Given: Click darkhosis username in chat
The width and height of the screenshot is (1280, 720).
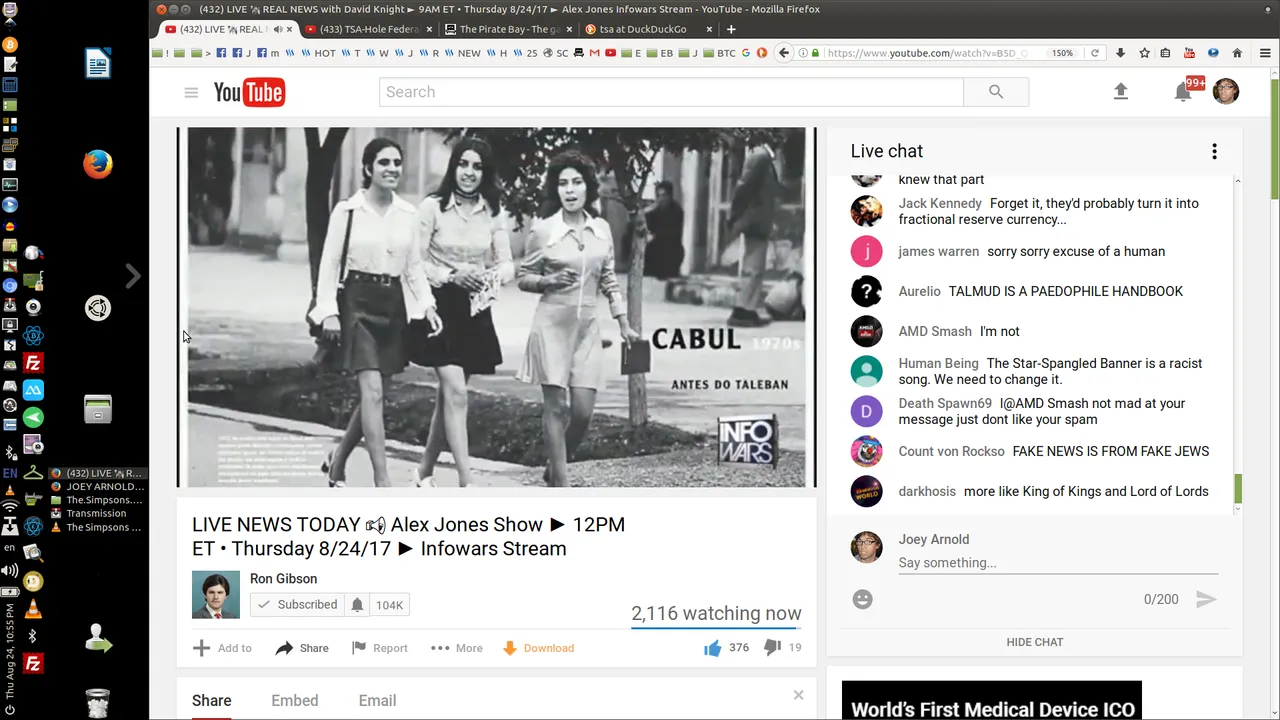Looking at the screenshot, I should click(927, 491).
